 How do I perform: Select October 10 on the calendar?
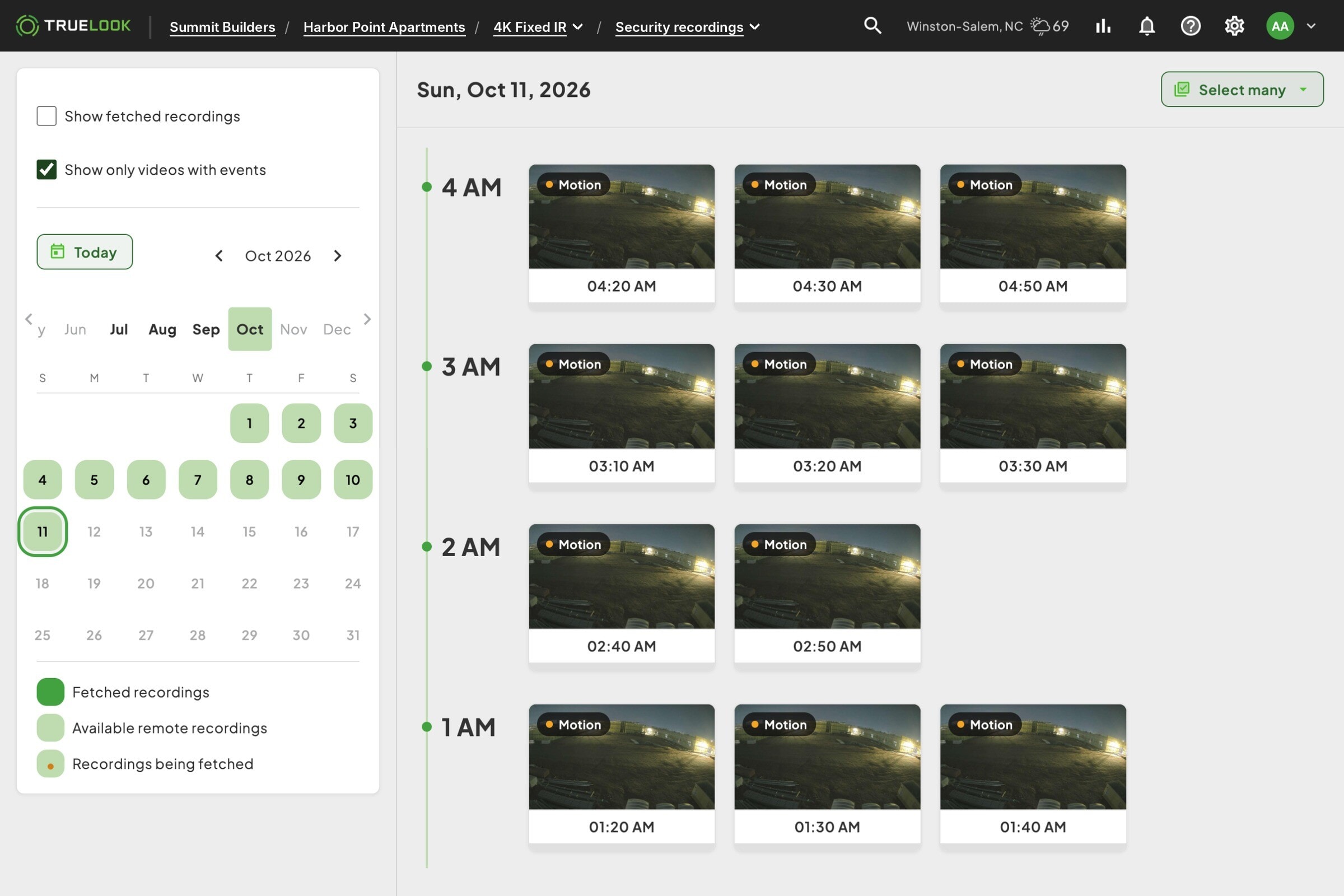pyautogui.click(x=353, y=479)
